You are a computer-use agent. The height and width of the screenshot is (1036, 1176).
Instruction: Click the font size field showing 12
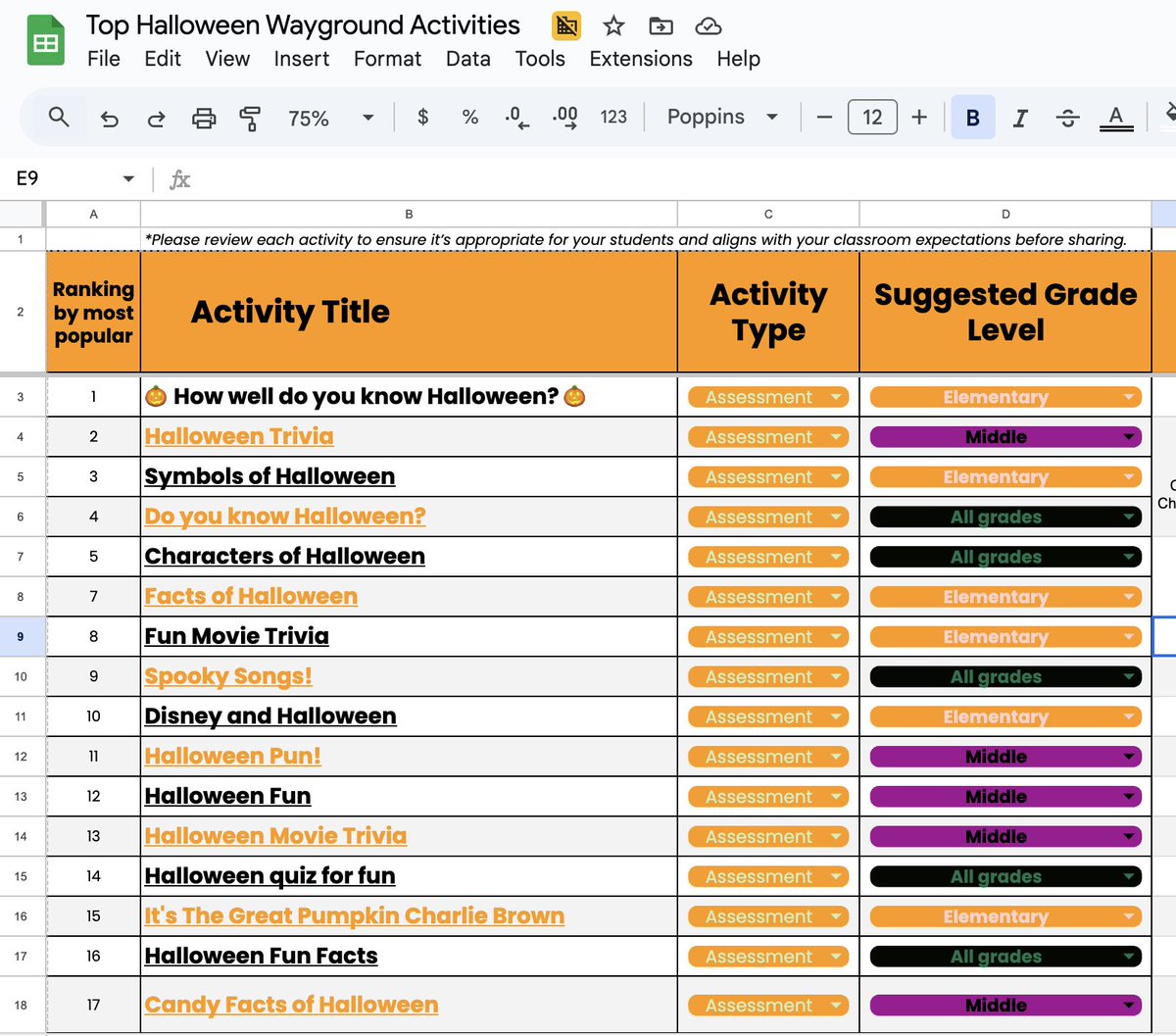coord(872,118)
